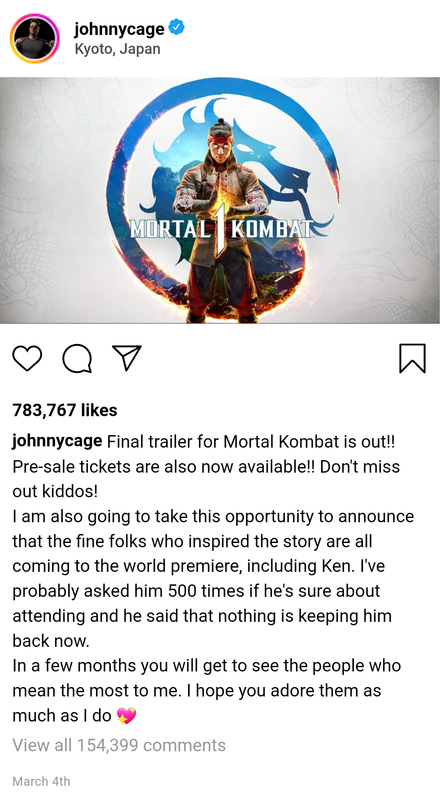Viewport: 440px width, 800px height.
Task: Show the list behind 783,767 likes
Action: coord(65,410)
